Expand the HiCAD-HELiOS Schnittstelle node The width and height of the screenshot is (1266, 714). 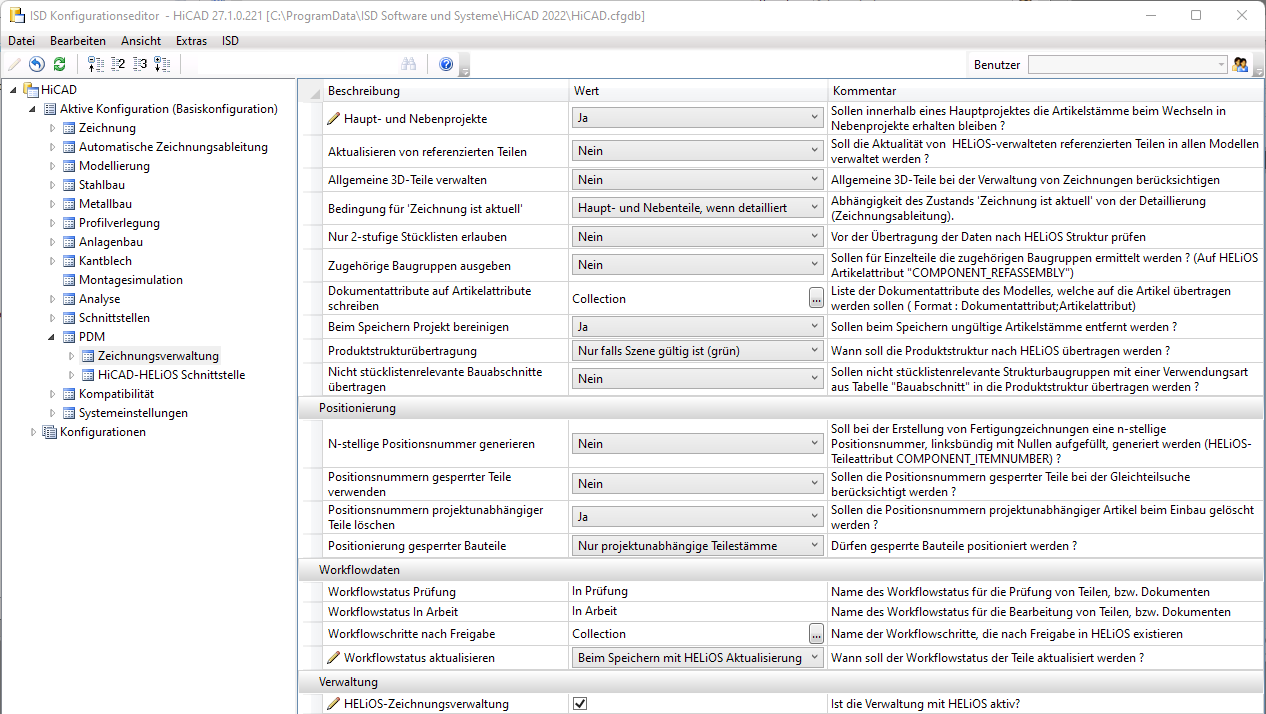pos(72,375)
